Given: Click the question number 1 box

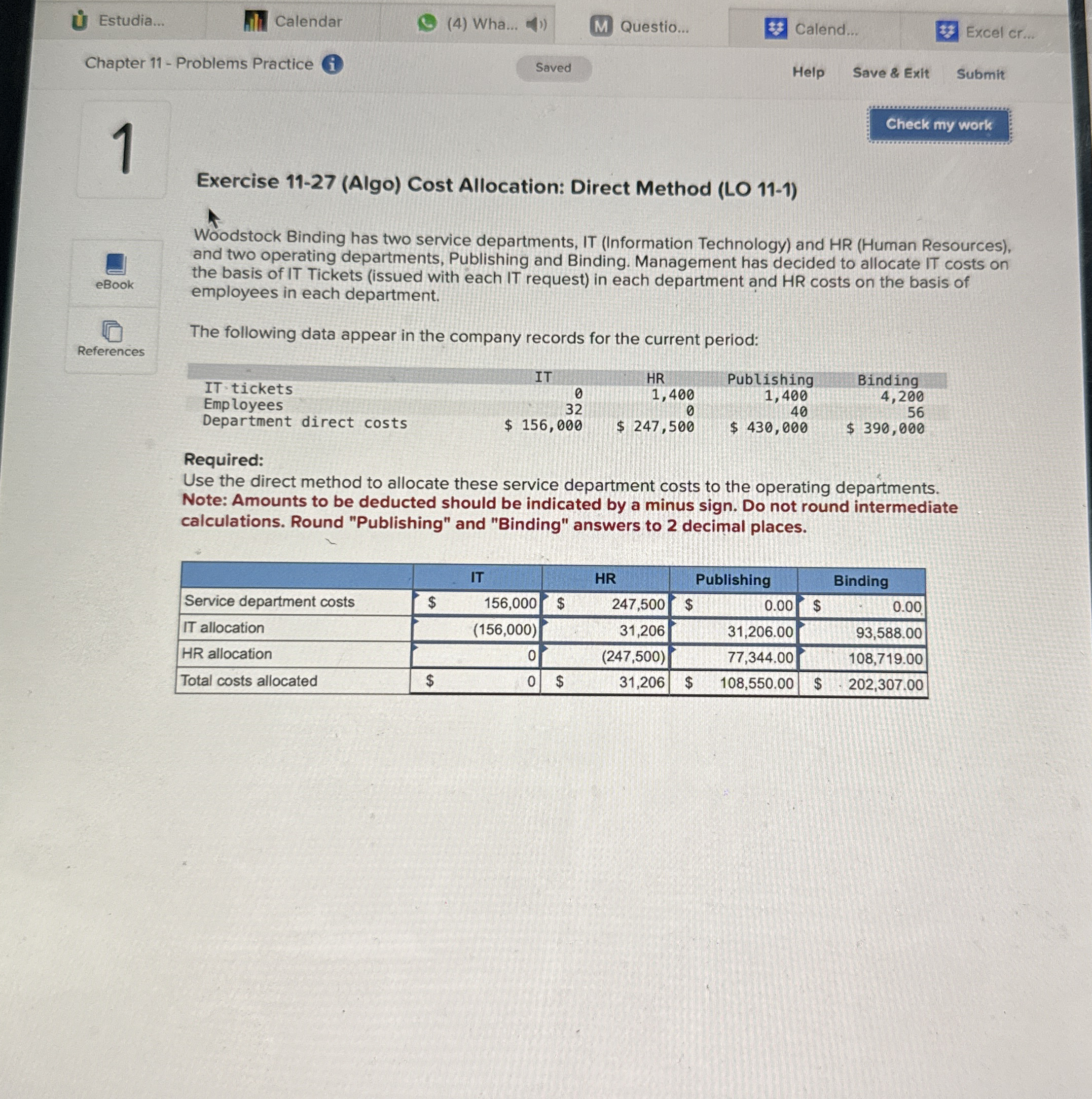Looking at the screenshot, I should click(123, 150).
